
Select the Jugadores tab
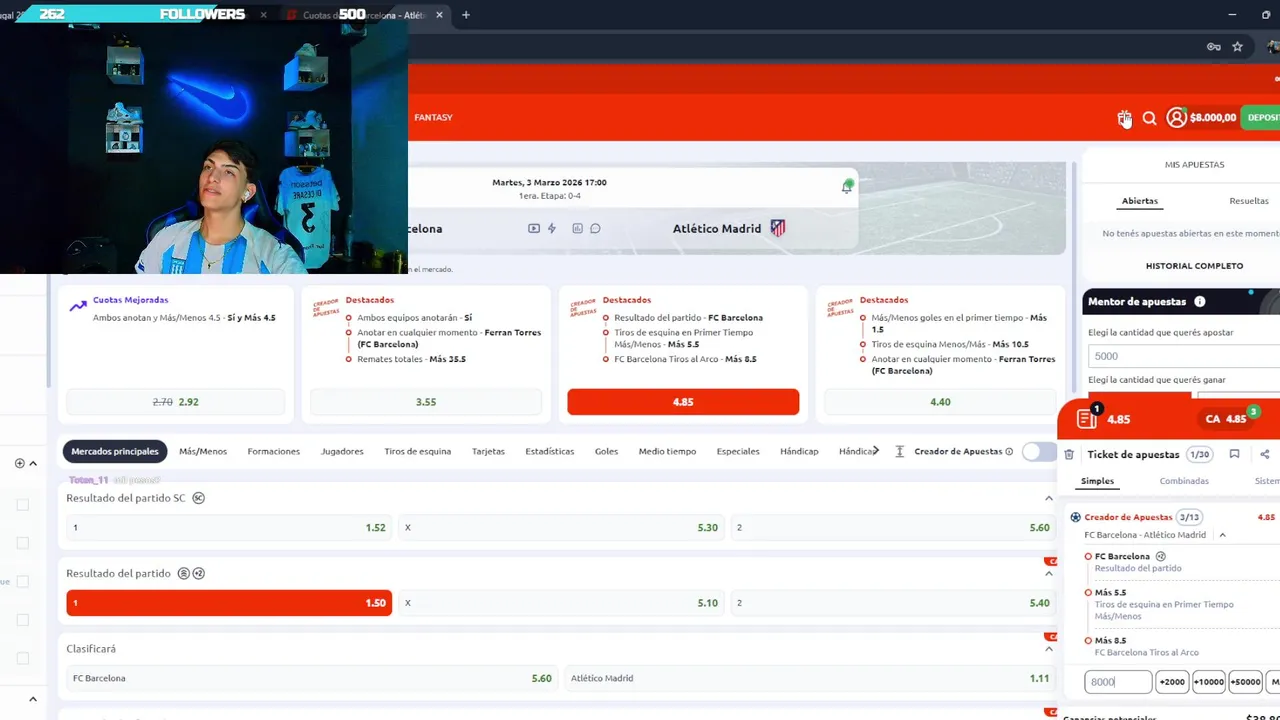tap(342, 452)
